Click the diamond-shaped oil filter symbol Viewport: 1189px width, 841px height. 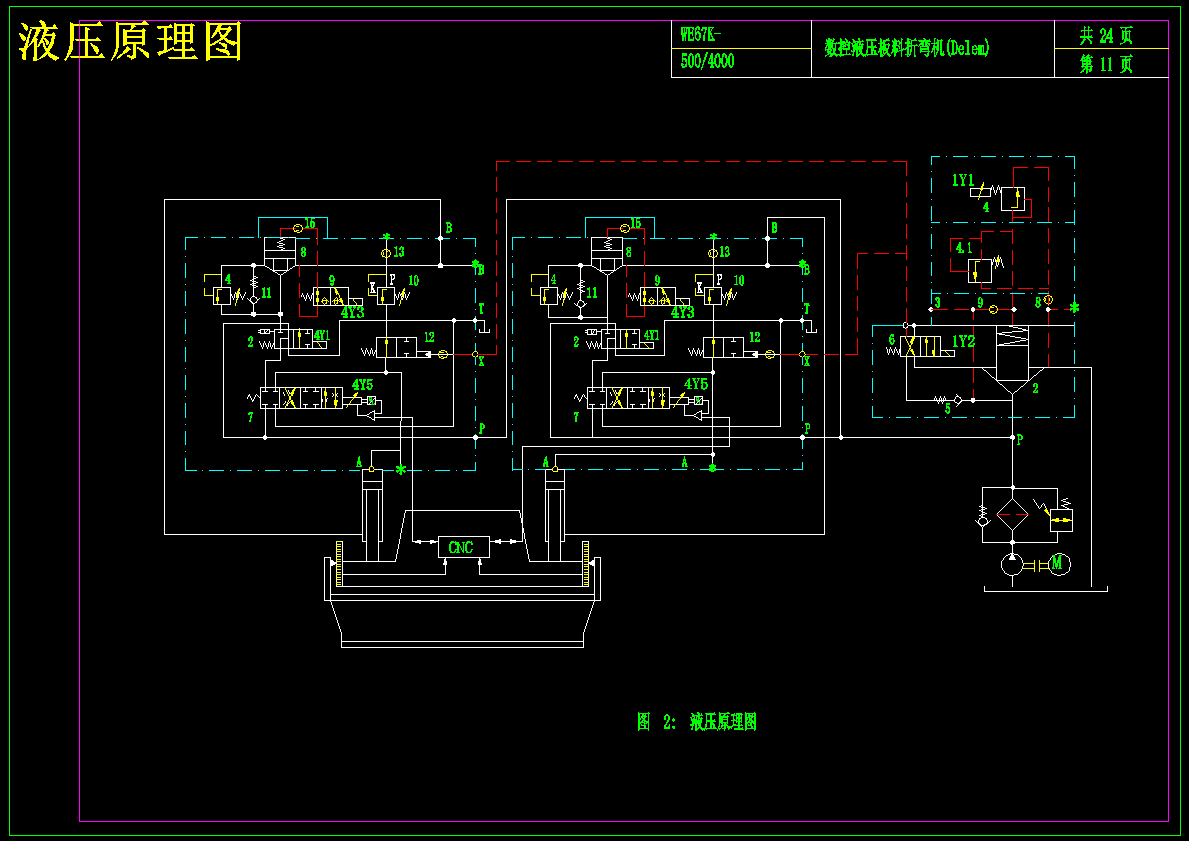(x=1012, y=515)
